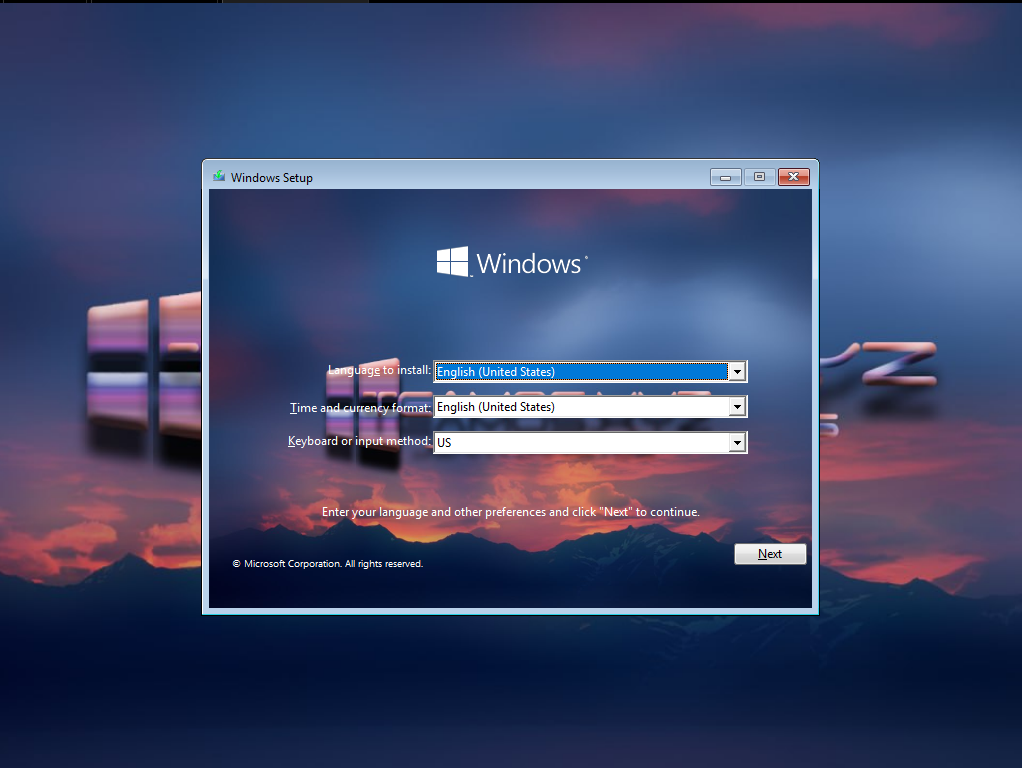Click the 'Keyboard or input method:' label
The height and width of the screenshot is (768, 1022).
pyautogui.click(x=359, y=441)
